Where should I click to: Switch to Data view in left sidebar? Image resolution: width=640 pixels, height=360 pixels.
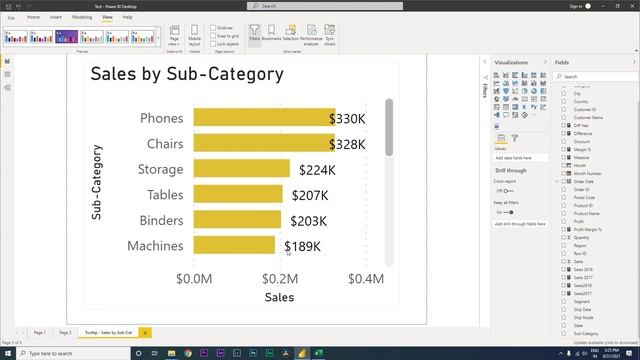[7, 74]
